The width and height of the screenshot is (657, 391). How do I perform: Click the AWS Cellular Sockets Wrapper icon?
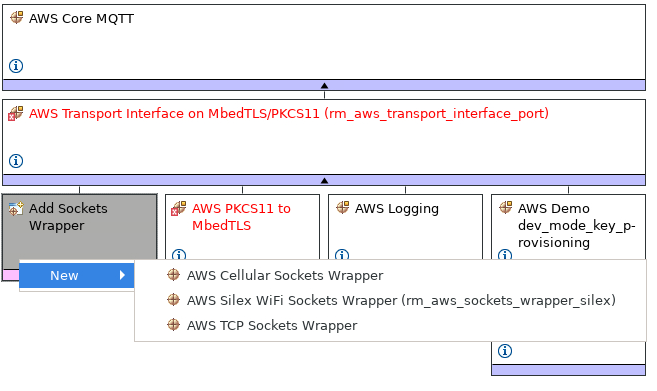[x=173, y=275]
